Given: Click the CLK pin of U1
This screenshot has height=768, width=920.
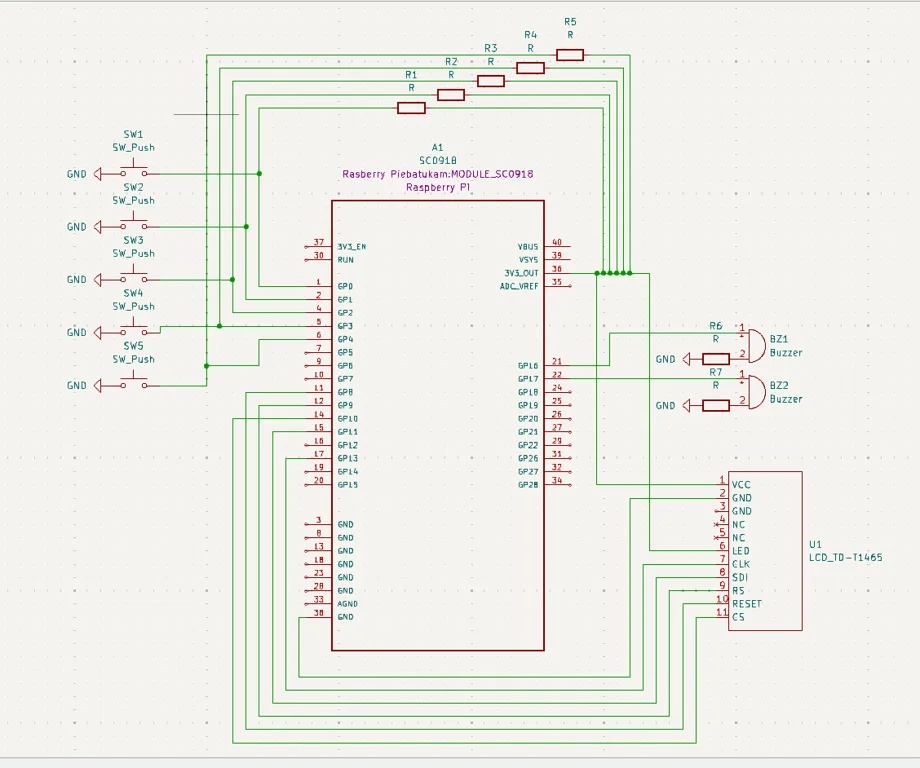Looking at the screenshot, I should pyautogui.click(x=742, y=563).
